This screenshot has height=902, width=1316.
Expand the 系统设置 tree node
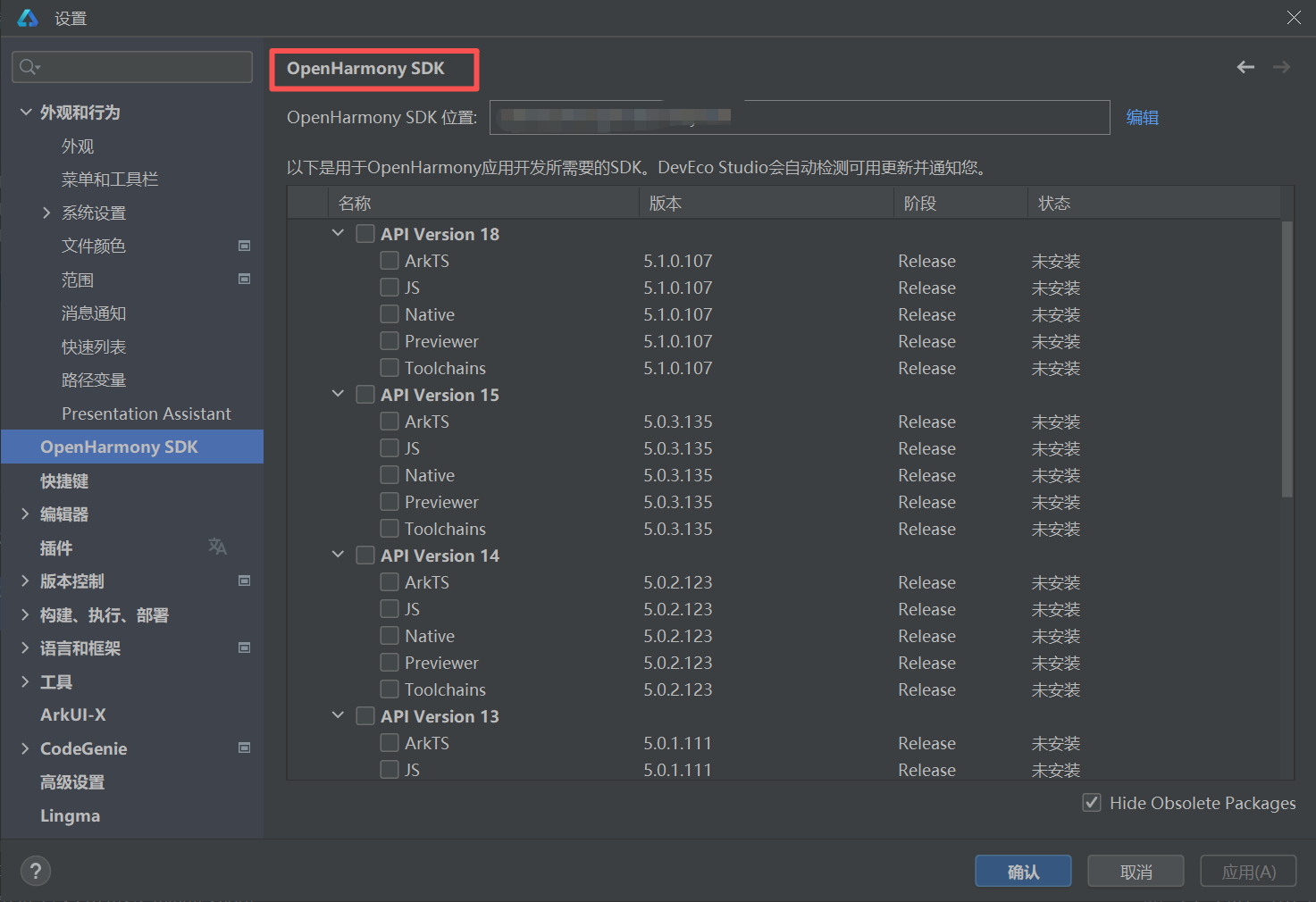[x=46, y=213]
